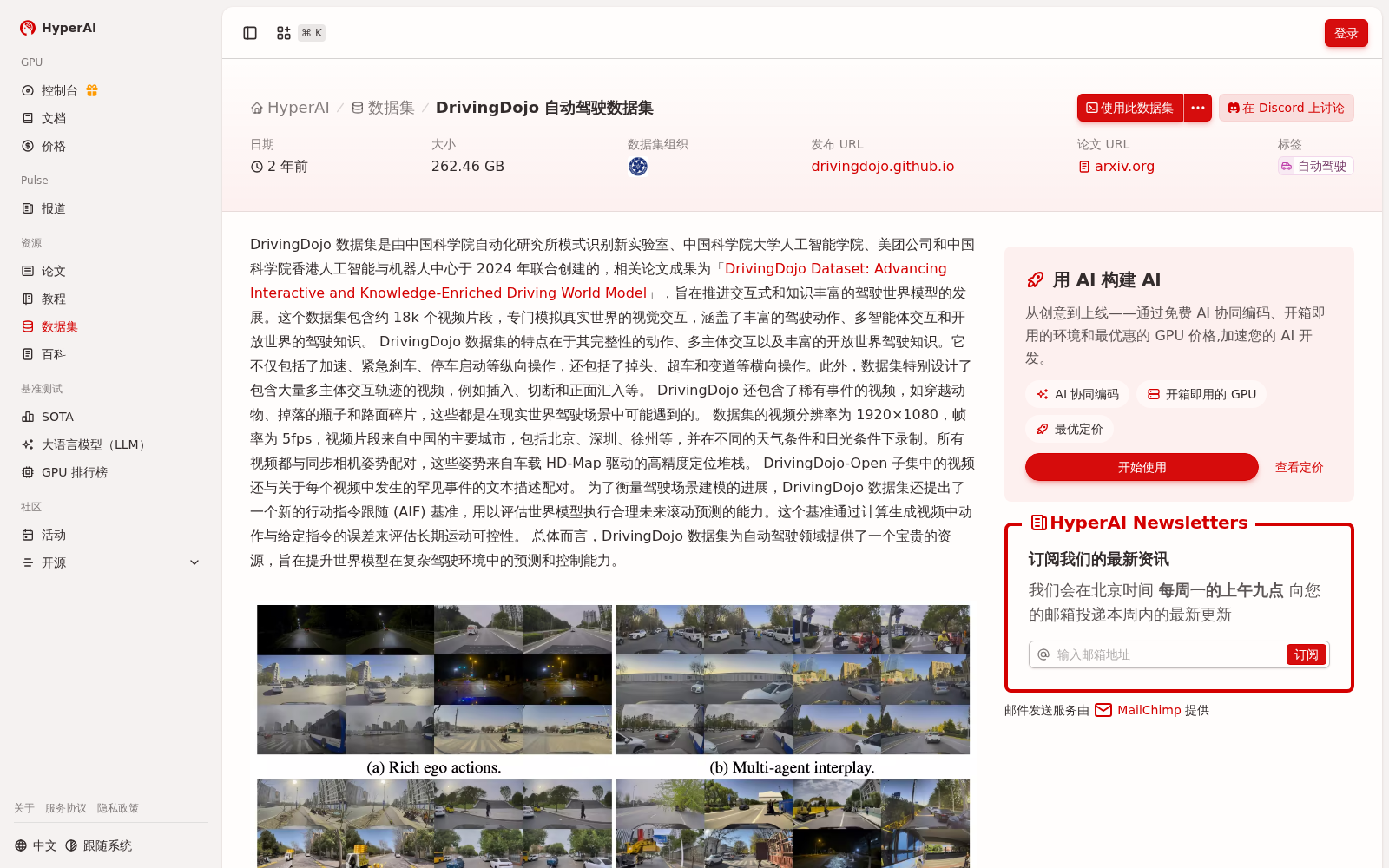
Task: Open drivingdojo.github.io release URL
Action: (882, 166)
